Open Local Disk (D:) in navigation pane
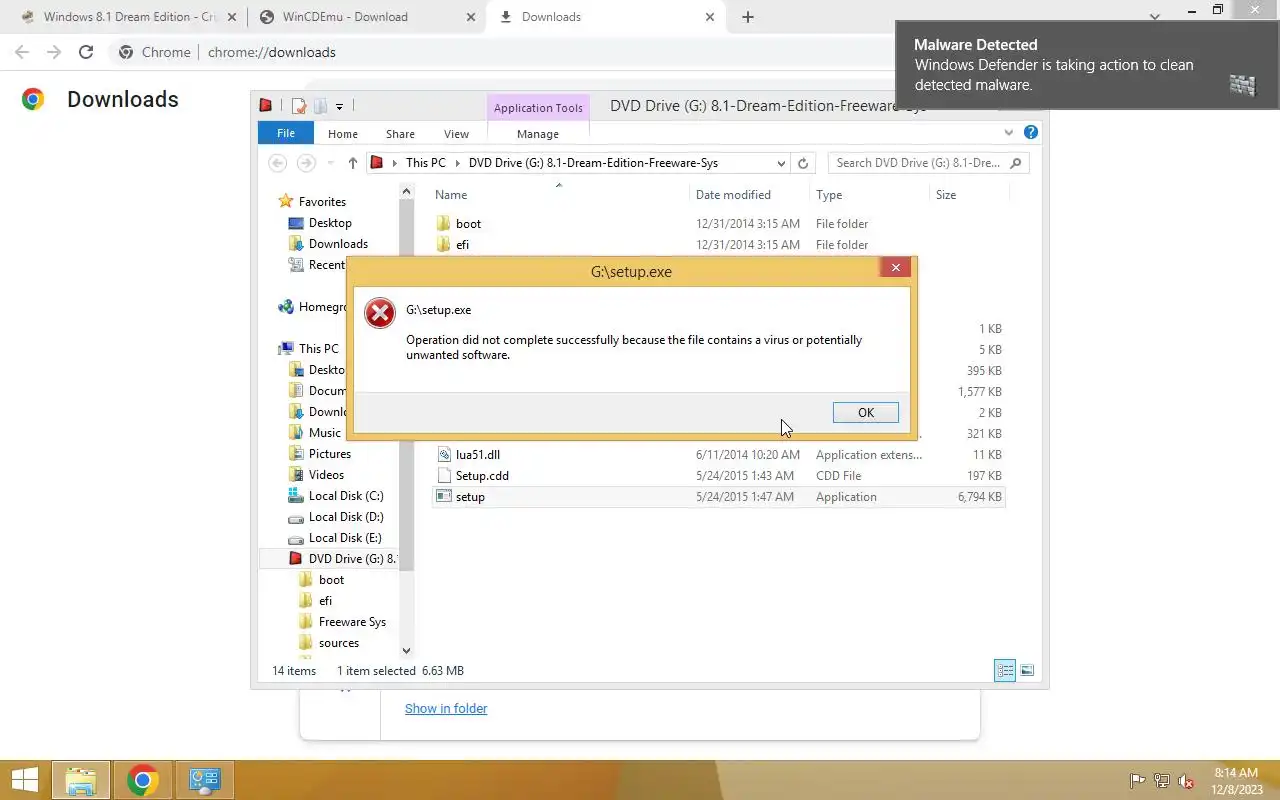The image size is (1280, 800). 345,517
